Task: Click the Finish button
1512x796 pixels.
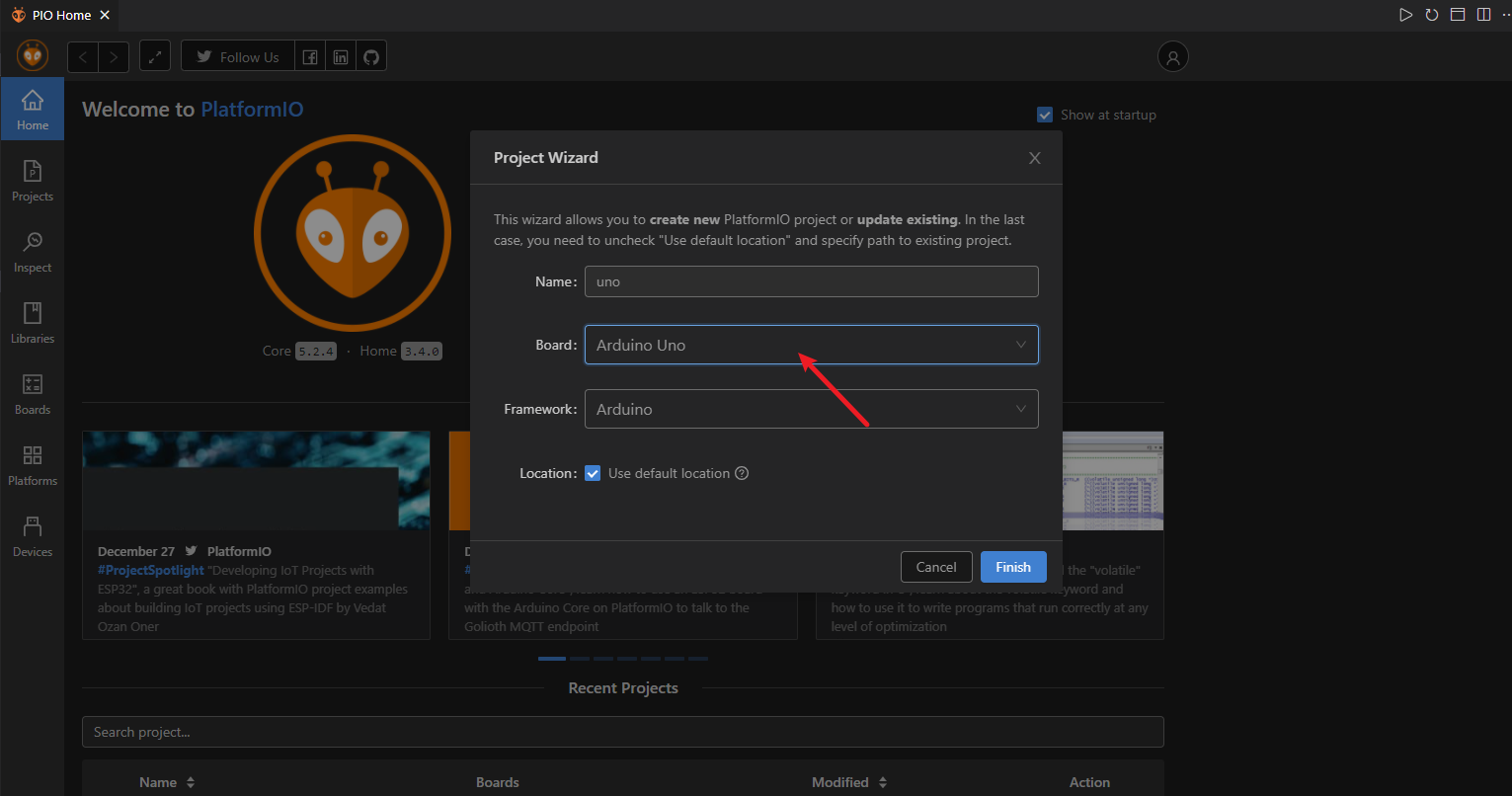Action: point(1013,567)
